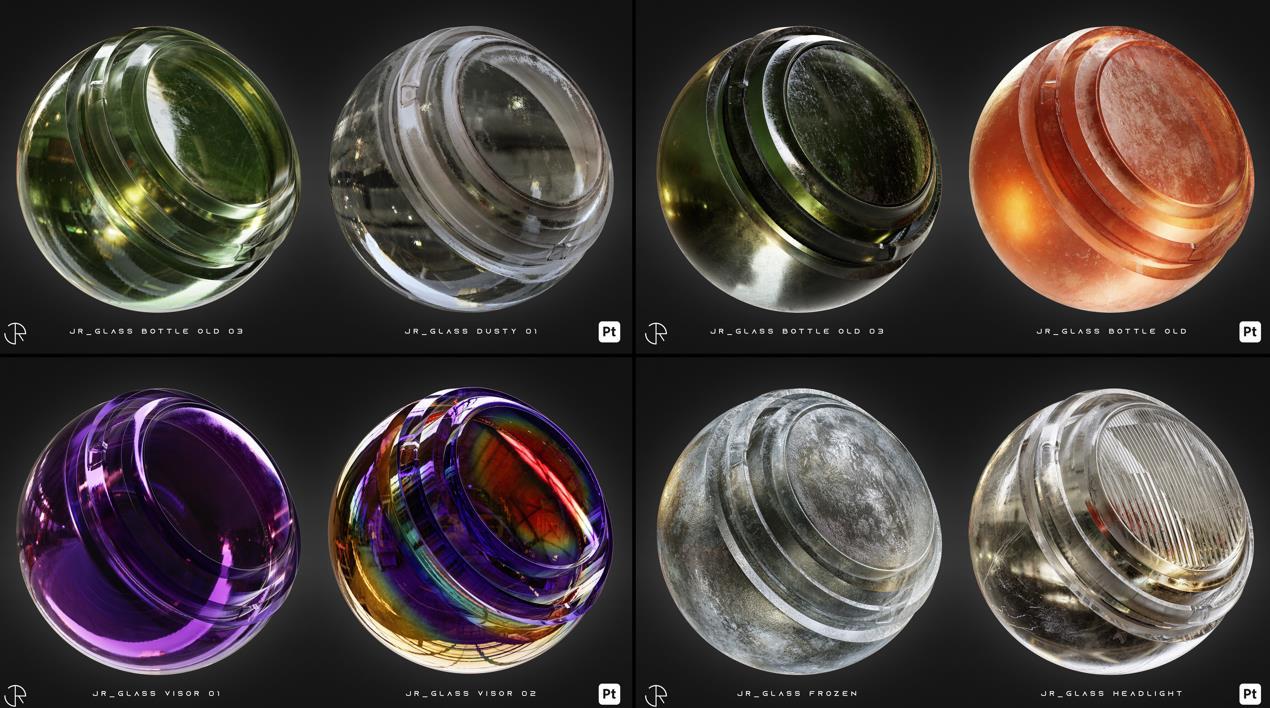Click the Pt icon beside JR_GLASS HEADLIGHT
Viewport: 1270px width, 708px height.
[1249, 693]
